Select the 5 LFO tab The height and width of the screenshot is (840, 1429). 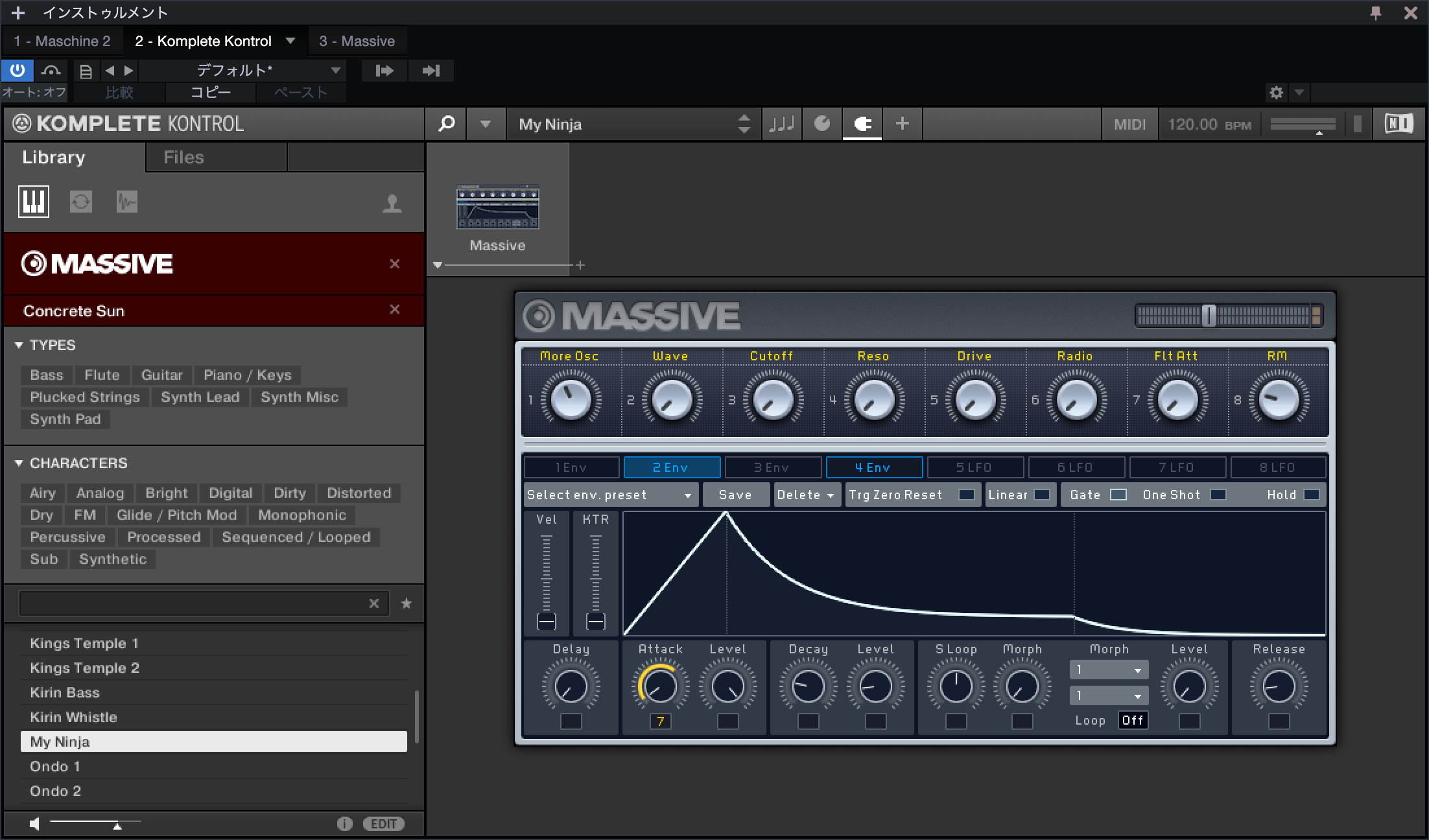point(974,467)
